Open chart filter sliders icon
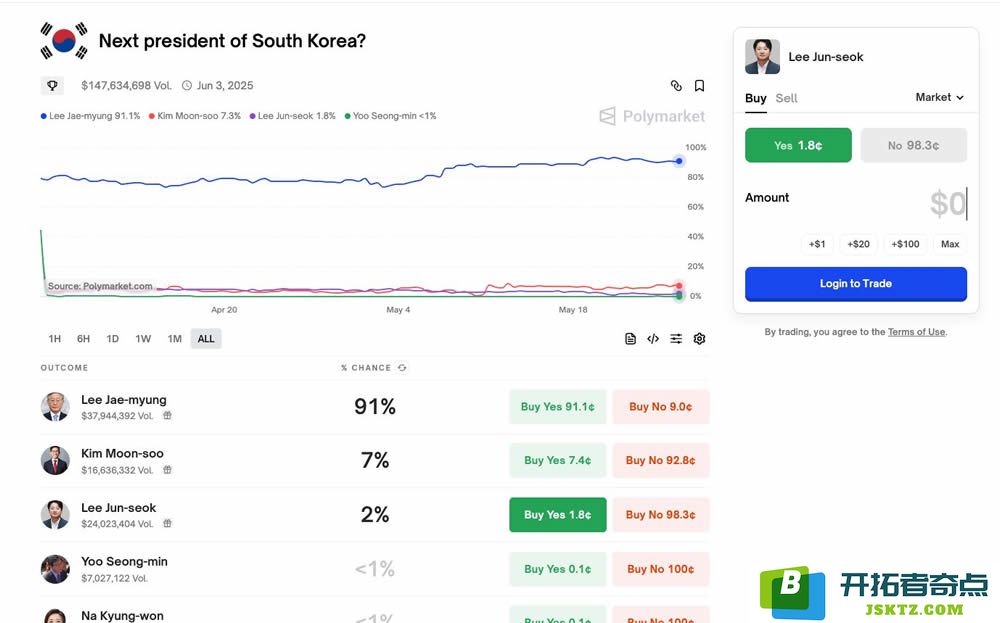1000x623 pixels. pyautogui.click(x=676, y=339)
